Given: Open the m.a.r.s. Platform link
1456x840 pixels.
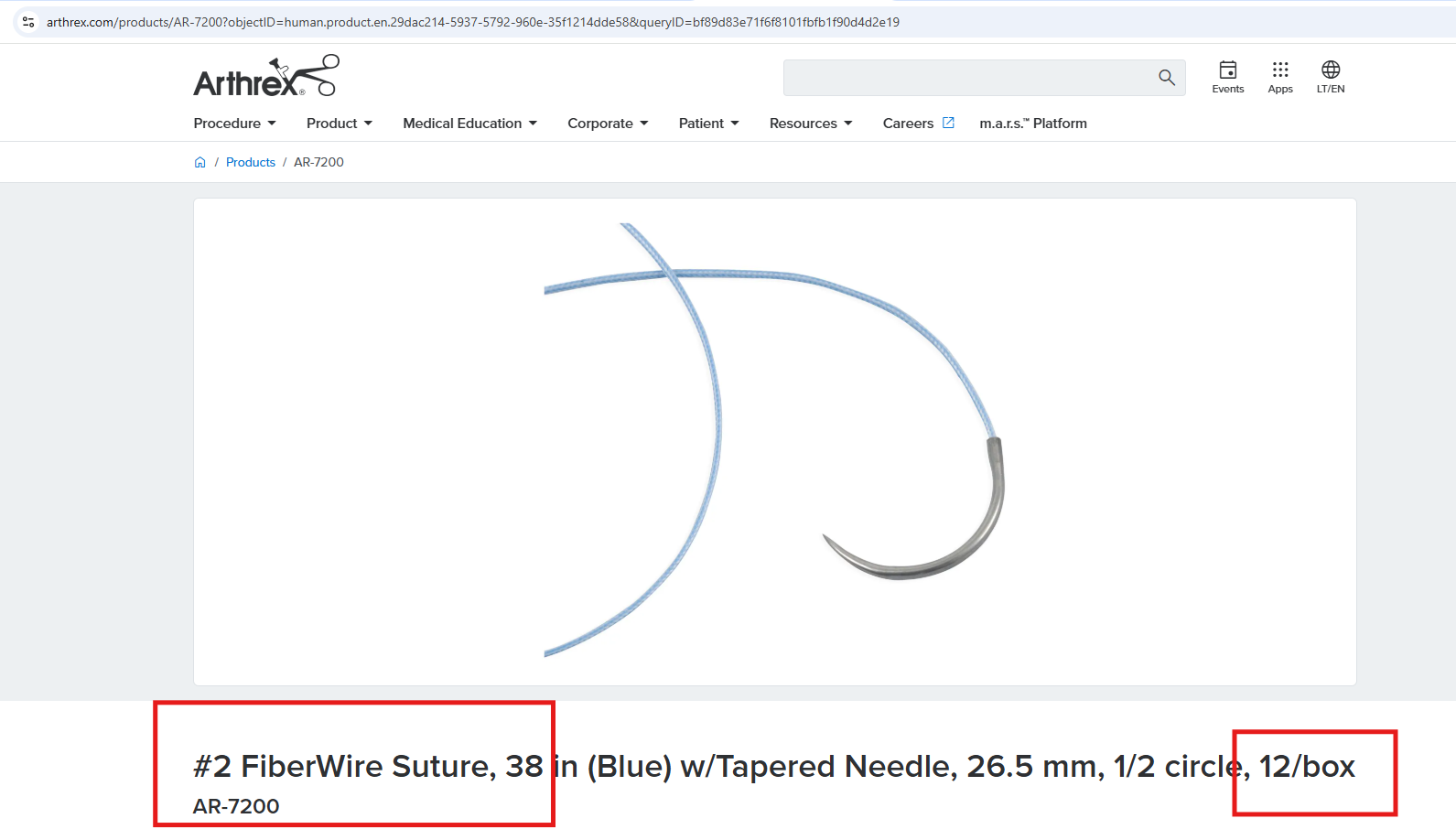Looking at the screenshot, I should tap(1032, 124).
